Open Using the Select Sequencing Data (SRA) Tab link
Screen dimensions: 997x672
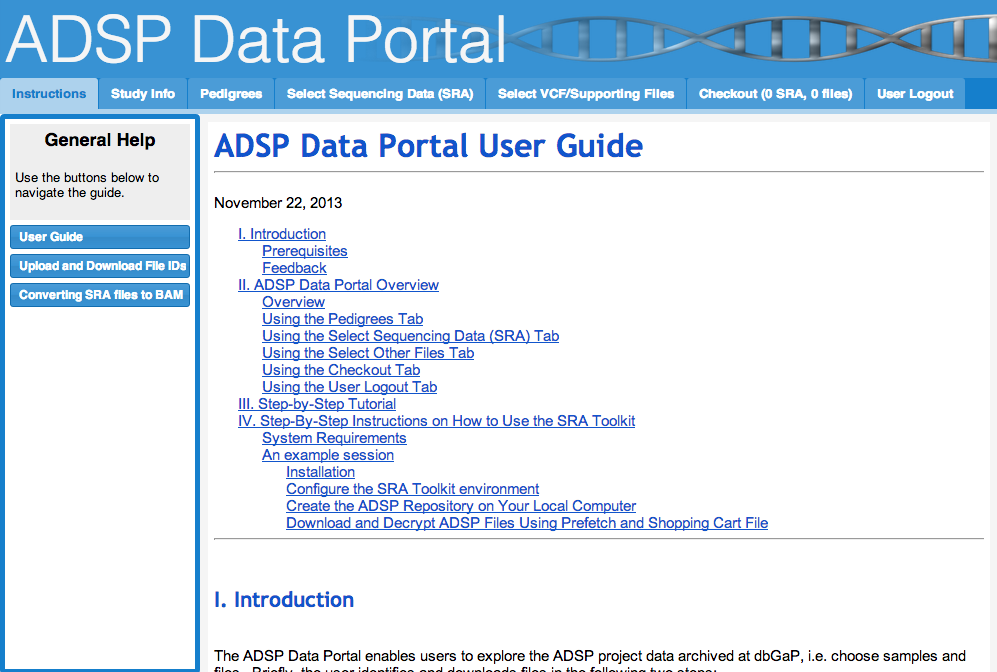pos(411,336)
